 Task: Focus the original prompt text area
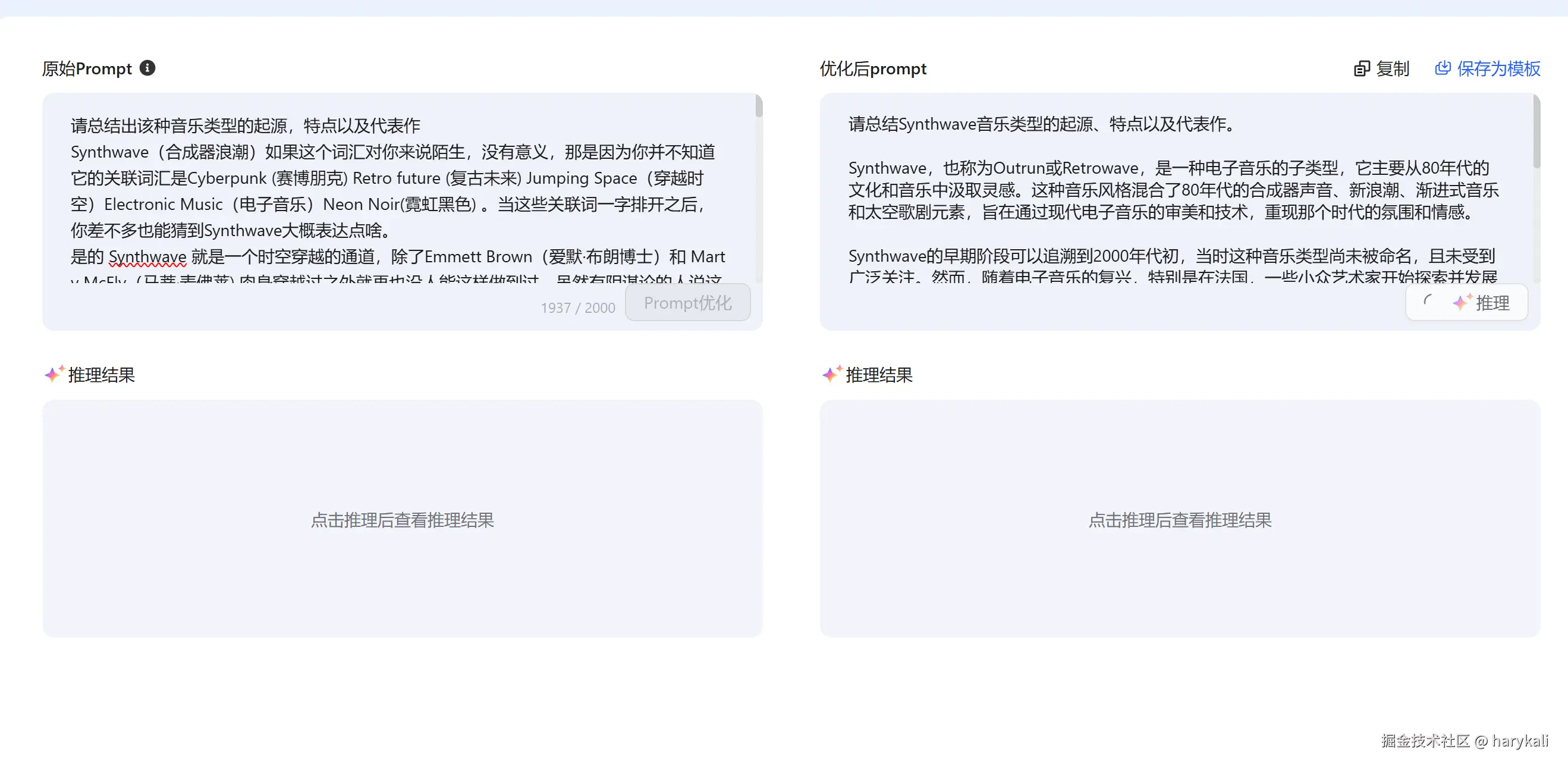[x=395, y=195]
